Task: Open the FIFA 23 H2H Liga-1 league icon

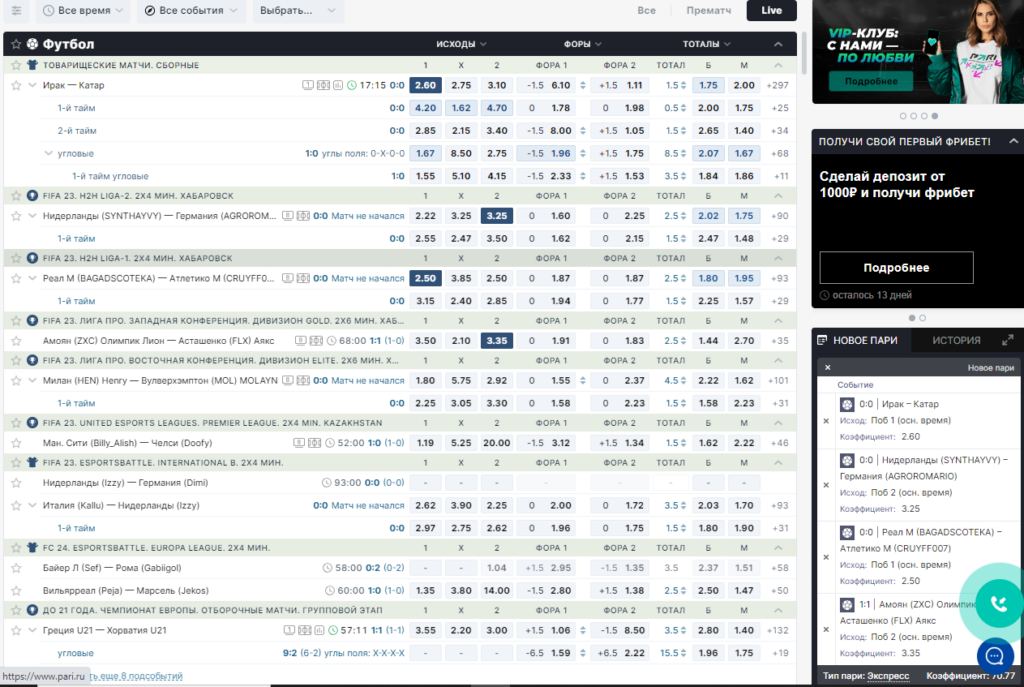Action: (32, 258)
